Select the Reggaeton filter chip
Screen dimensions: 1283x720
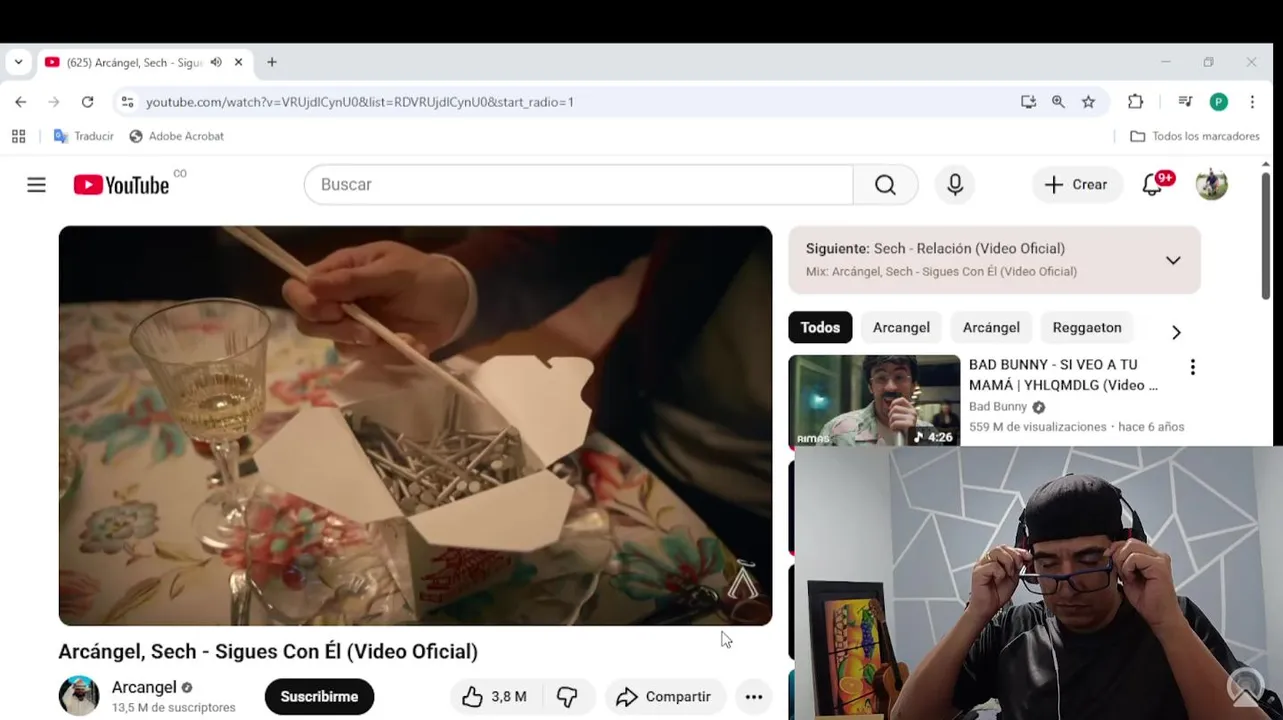(1087, 328)
